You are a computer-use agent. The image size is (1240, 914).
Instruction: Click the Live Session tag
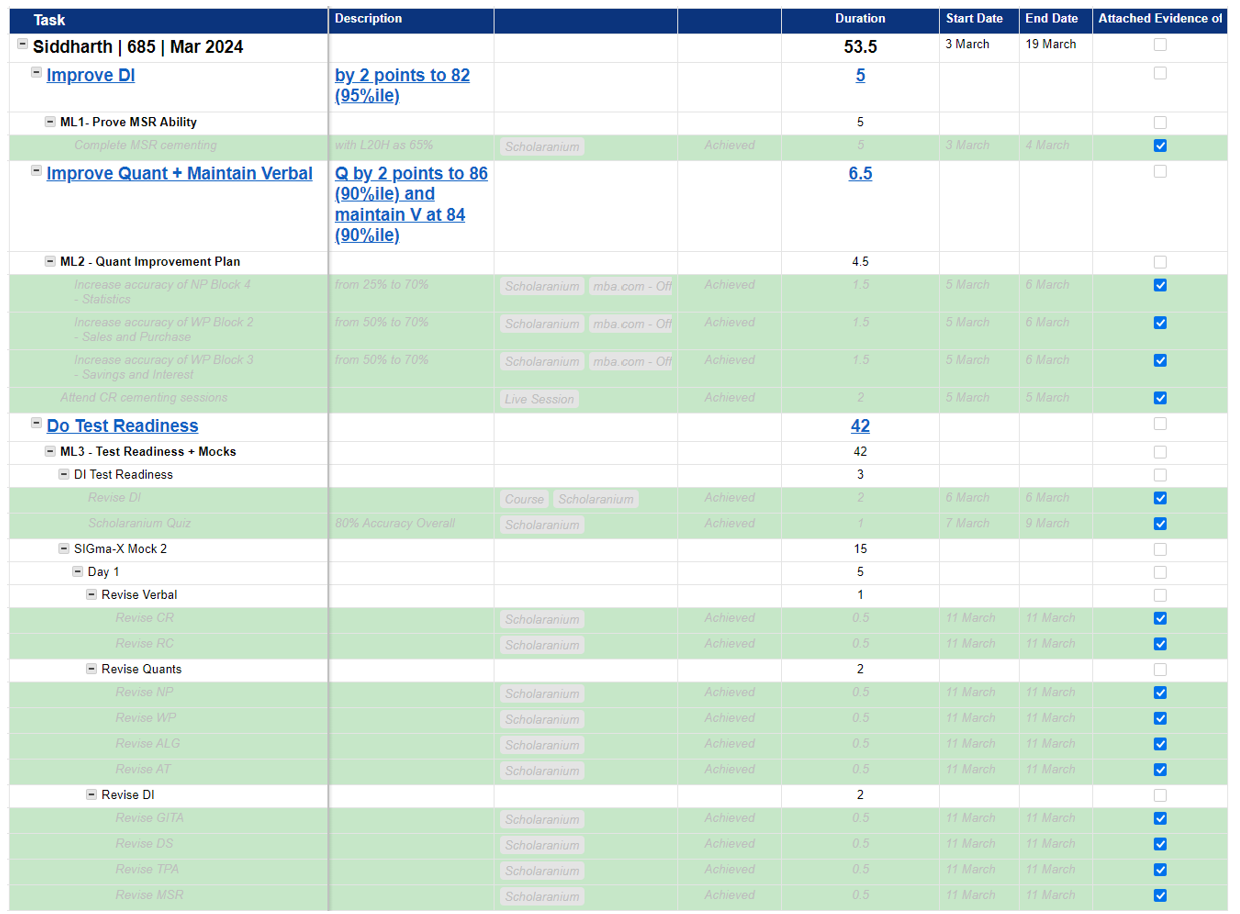click(x=539, y=399)
